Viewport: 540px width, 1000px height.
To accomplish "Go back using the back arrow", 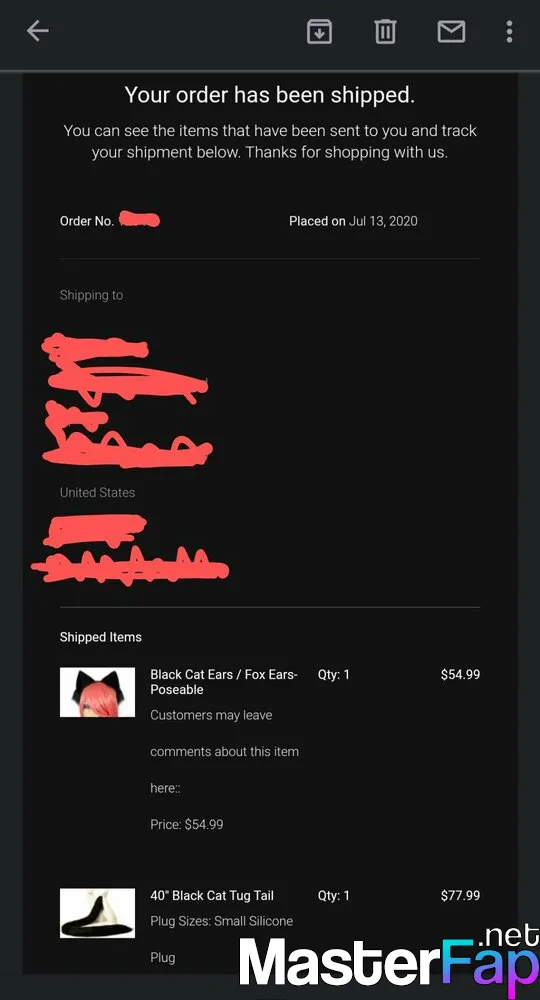I will [38, 31].
